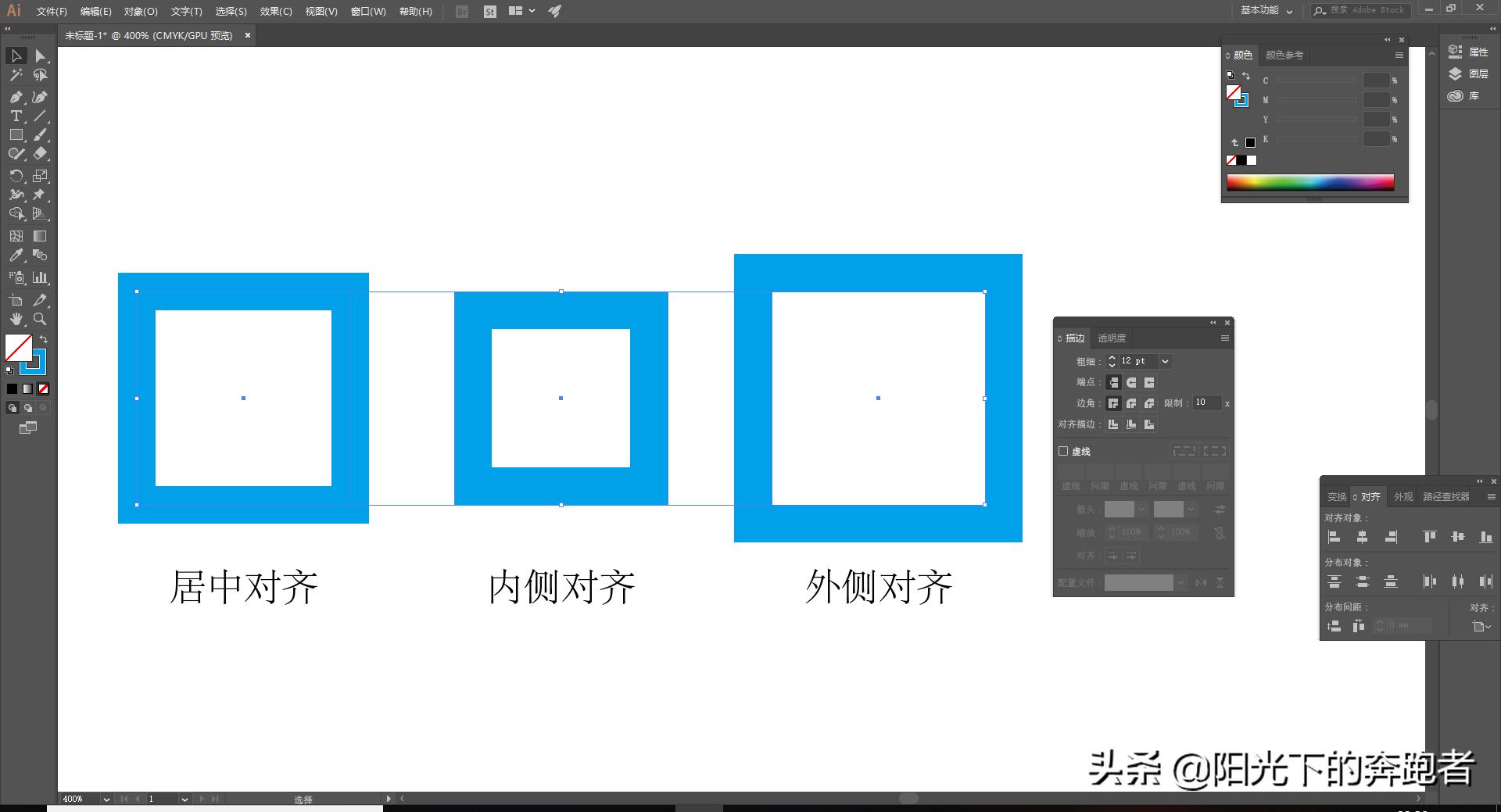The image size is (1501, 812).
Task: Open the arrange documents dropdown
Action: 521,11
